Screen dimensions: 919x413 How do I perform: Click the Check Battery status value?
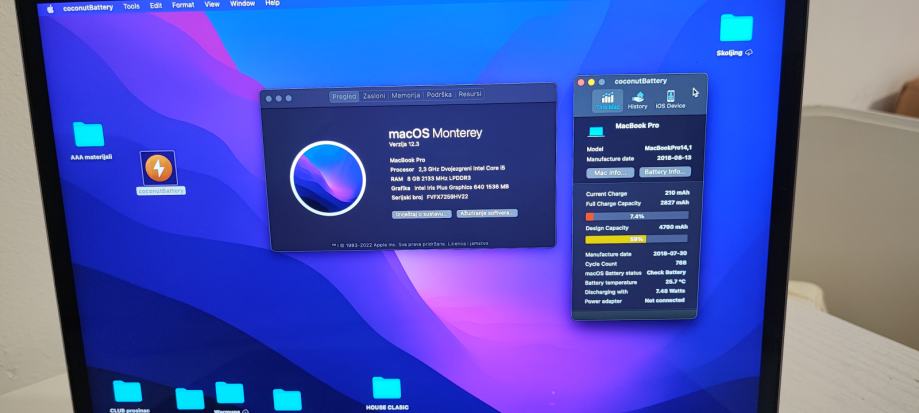666,272
